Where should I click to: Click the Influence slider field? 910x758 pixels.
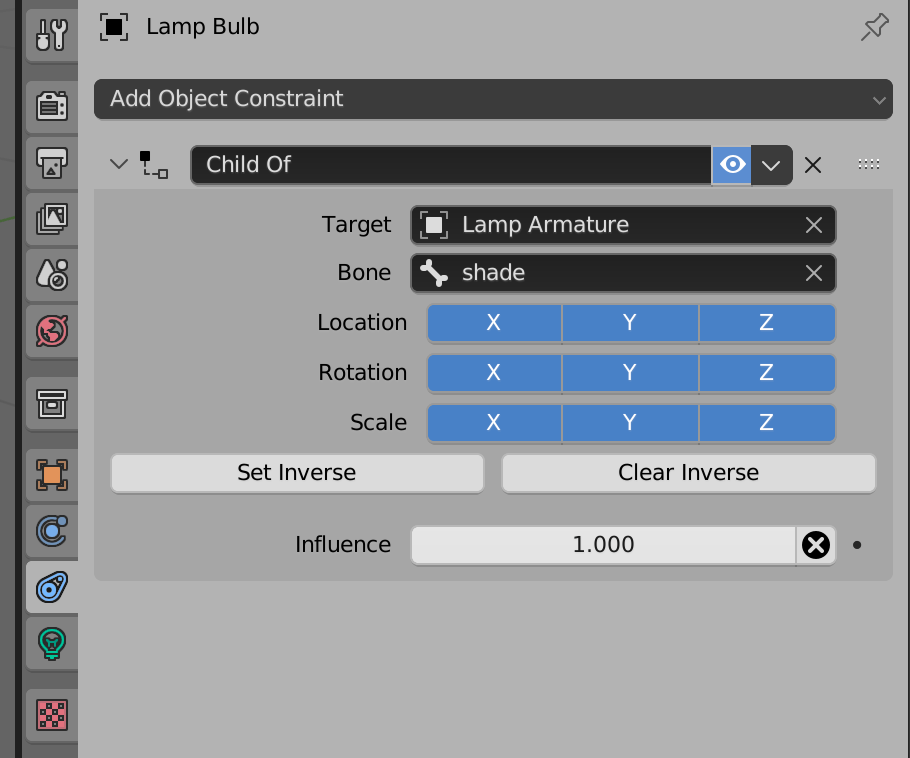pyautogui.click(x=603, y=545)
